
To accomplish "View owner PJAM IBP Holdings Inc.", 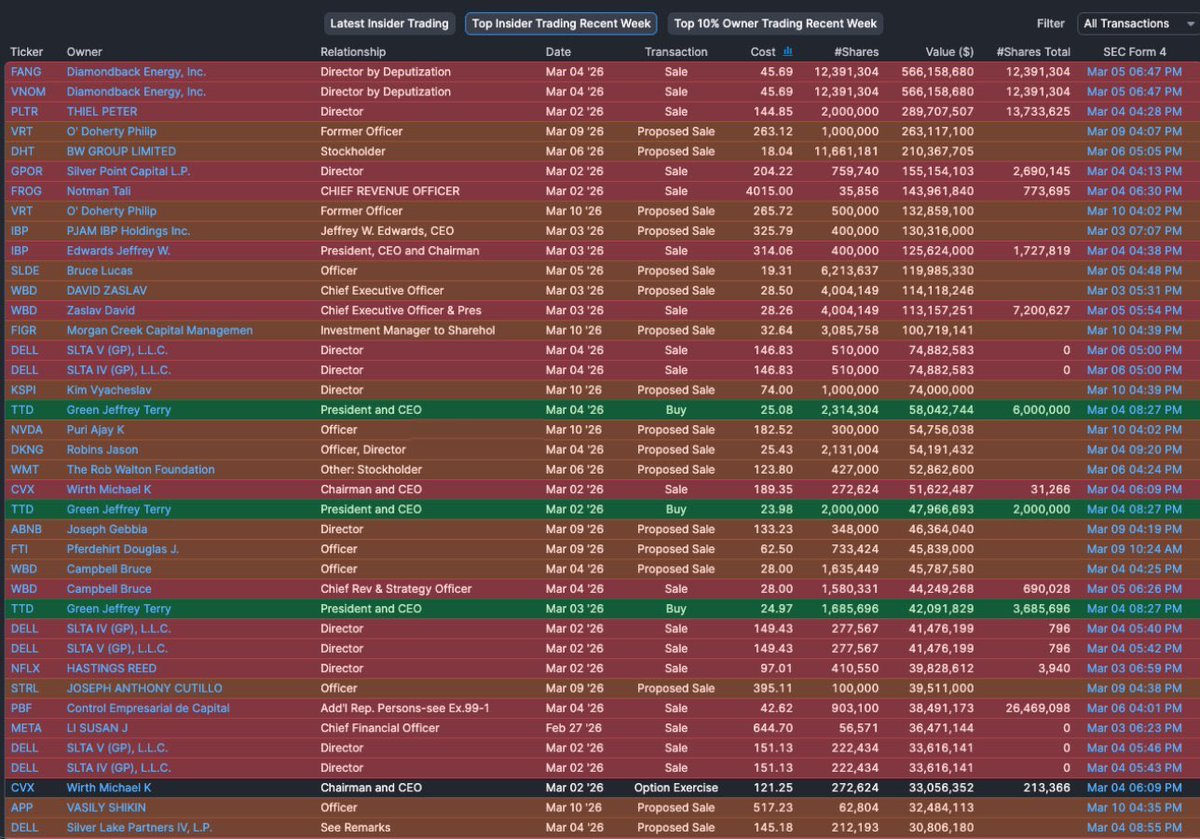I will point(128,231).
